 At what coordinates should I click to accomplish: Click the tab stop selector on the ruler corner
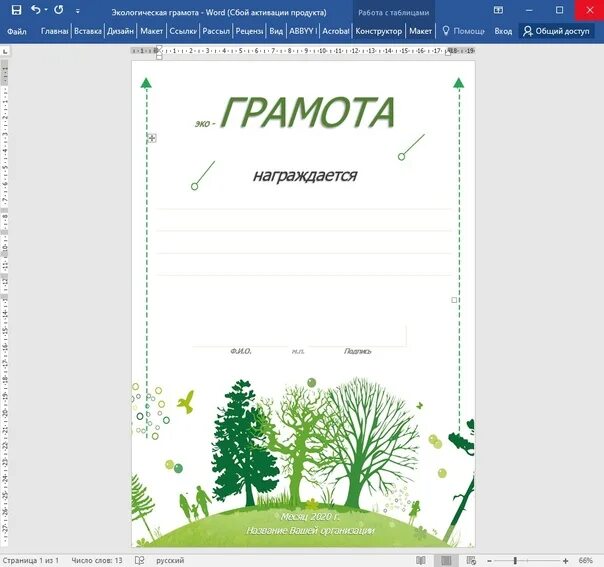5,51
